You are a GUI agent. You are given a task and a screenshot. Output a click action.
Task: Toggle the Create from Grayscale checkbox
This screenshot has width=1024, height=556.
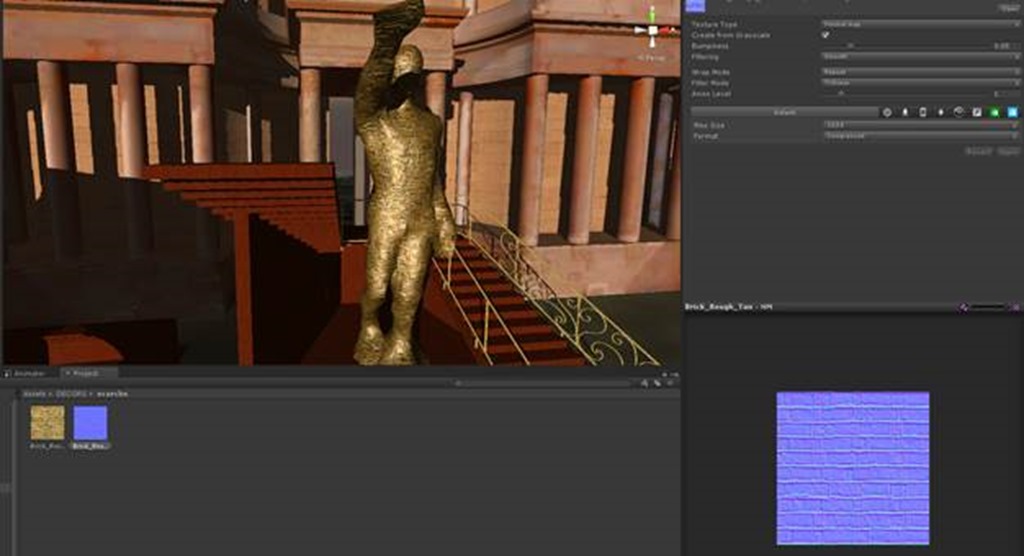[x=825, y=35]
